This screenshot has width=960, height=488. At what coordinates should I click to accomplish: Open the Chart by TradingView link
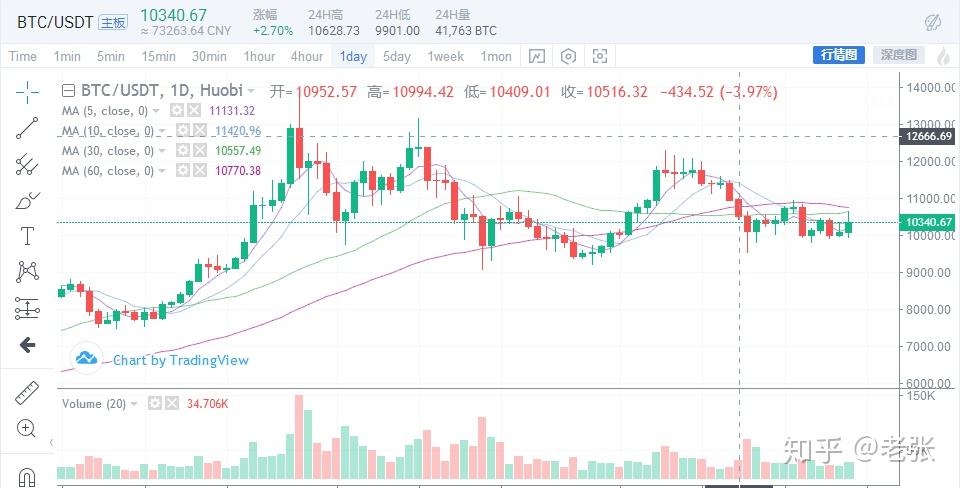point(180,360)
